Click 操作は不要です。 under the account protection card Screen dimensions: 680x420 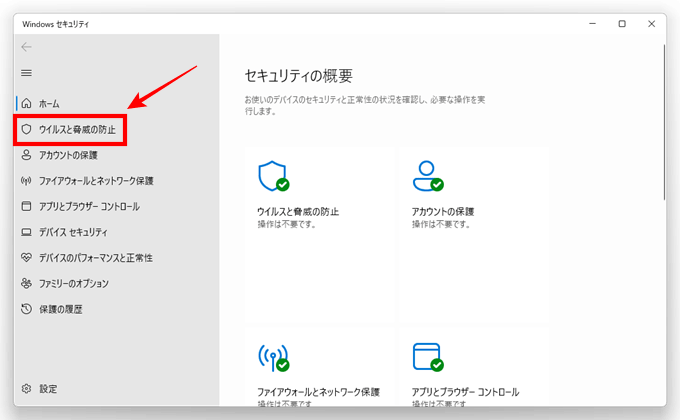pos(441,224)
